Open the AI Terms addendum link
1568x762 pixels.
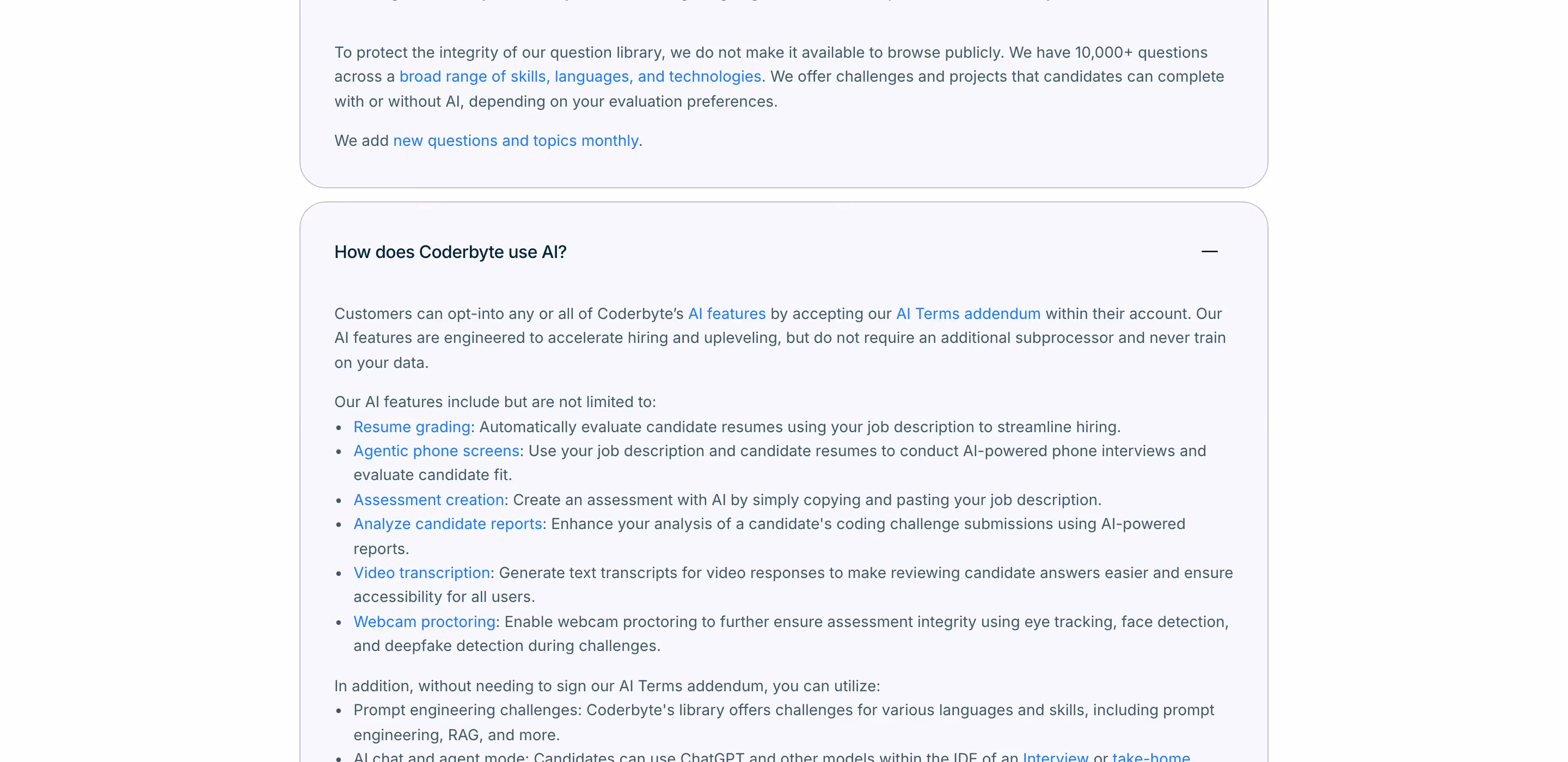tap(968, 314)
